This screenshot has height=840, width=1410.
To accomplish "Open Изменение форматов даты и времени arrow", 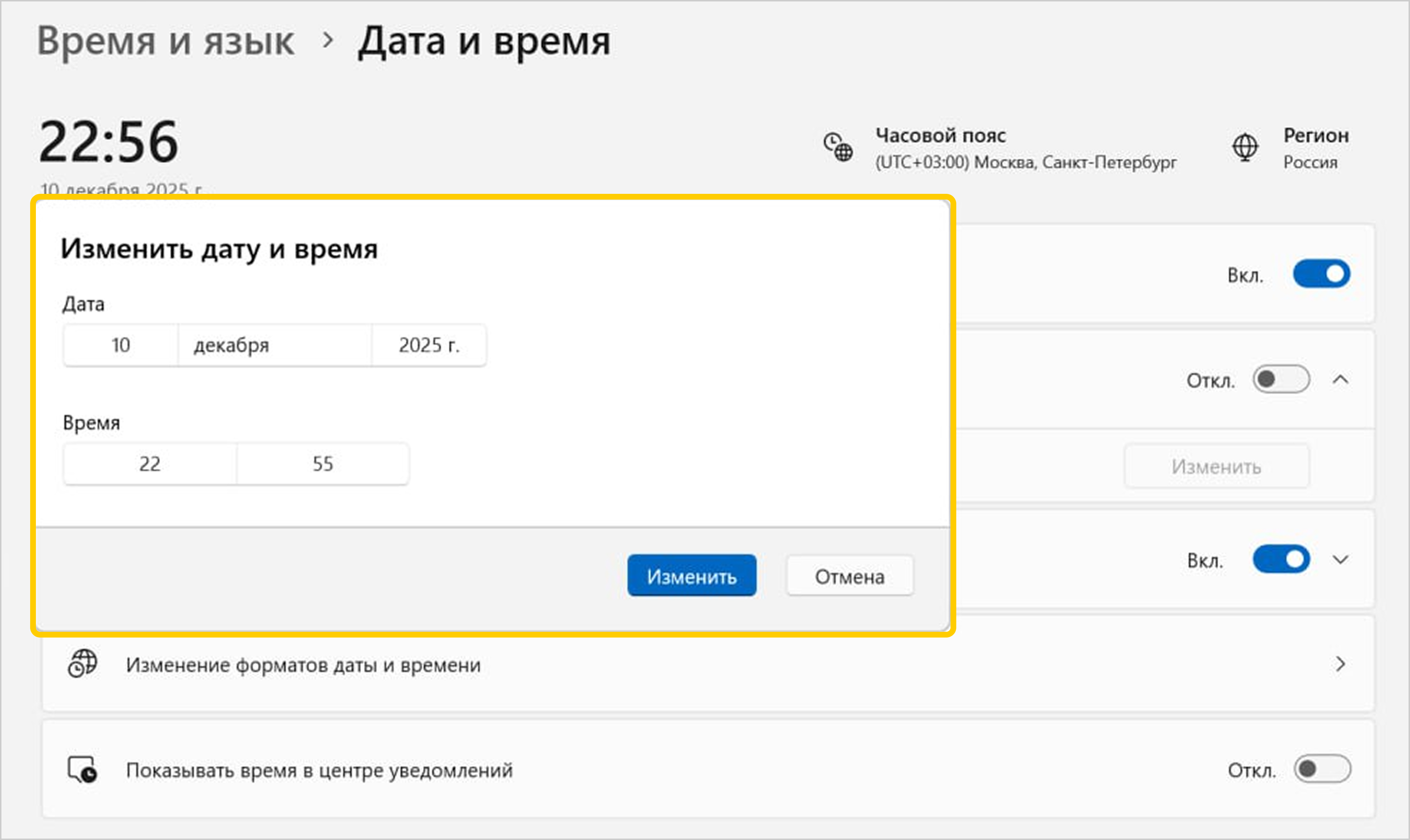I will click(x=1340, y=664).
